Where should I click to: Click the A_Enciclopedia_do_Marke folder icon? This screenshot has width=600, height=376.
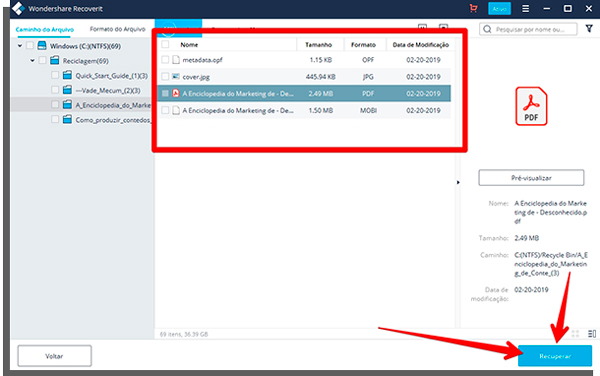[67, 105]
